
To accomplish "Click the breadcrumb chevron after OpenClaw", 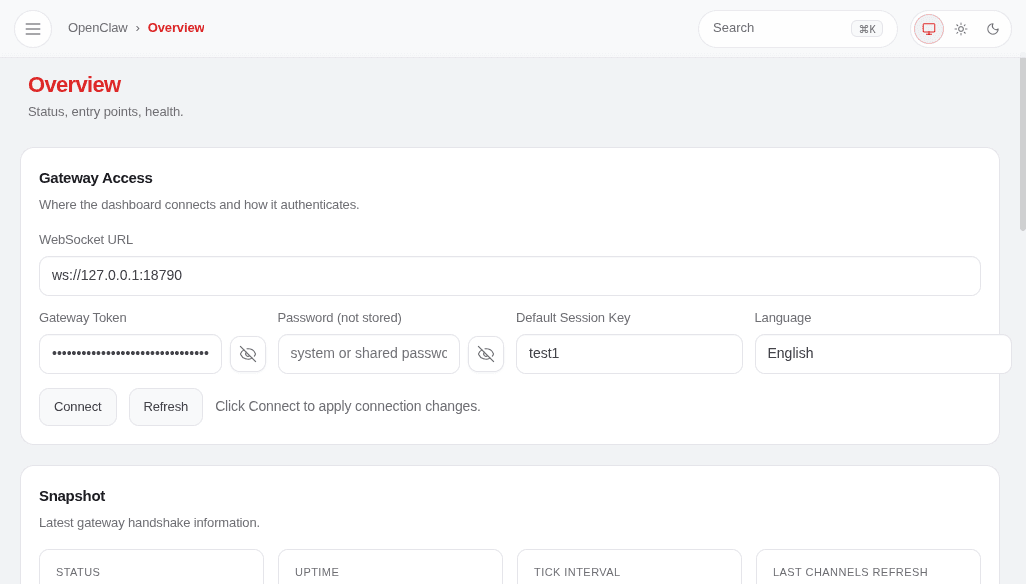I will [136, 28].
